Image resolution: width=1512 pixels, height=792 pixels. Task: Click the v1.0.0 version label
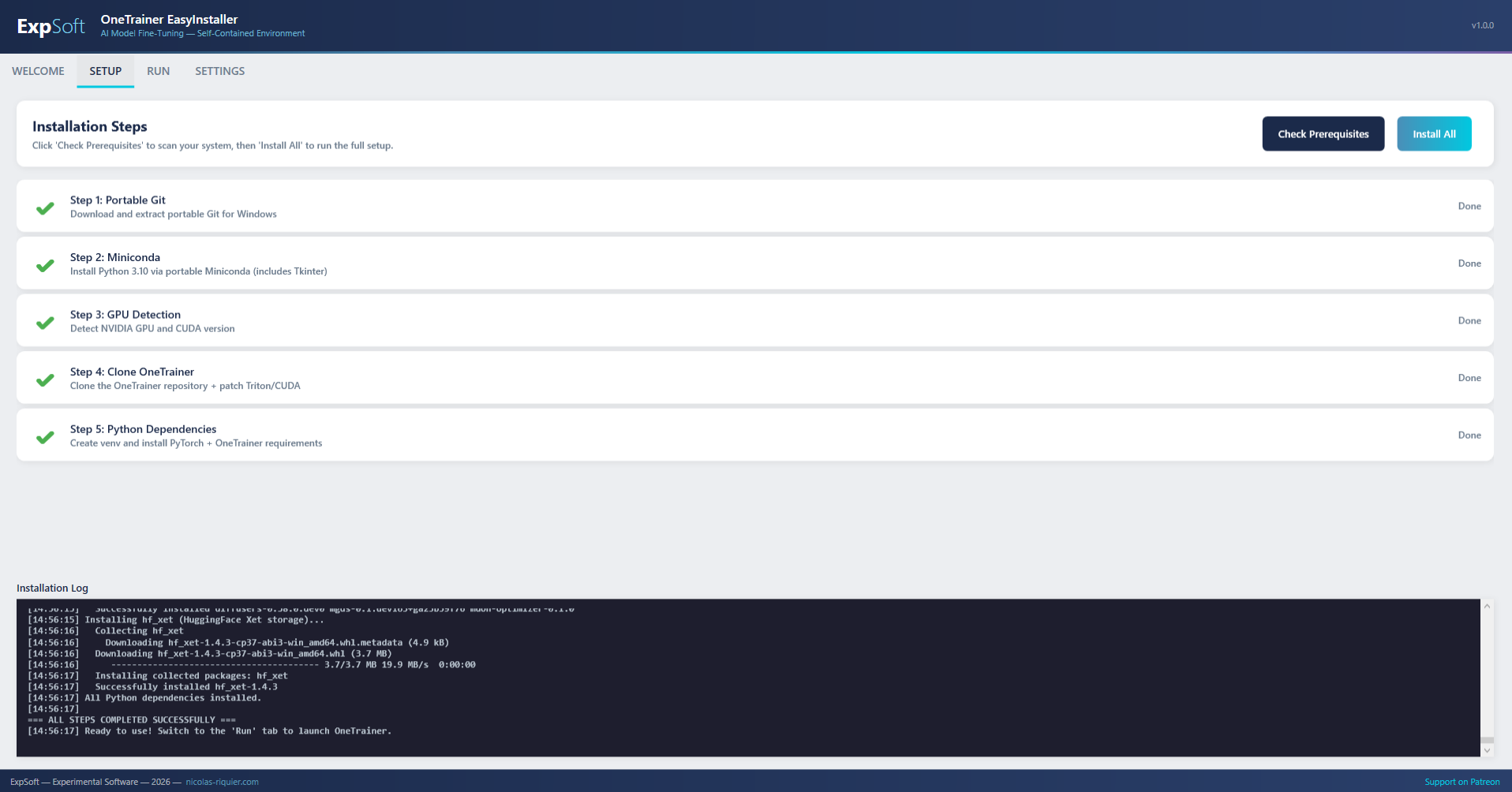(1482, 25)
